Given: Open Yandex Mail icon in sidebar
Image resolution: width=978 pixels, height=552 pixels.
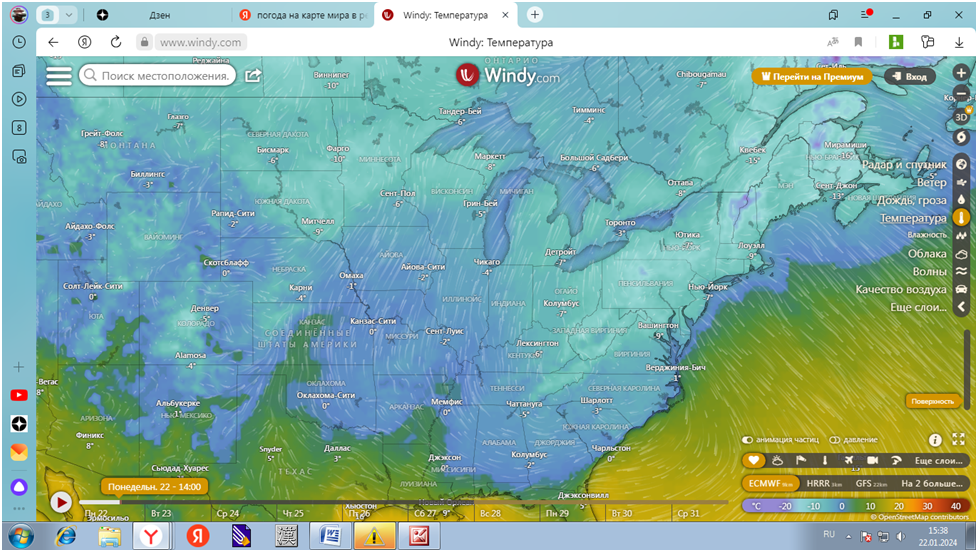Looking at the screenshot, I should coord(19,453).
